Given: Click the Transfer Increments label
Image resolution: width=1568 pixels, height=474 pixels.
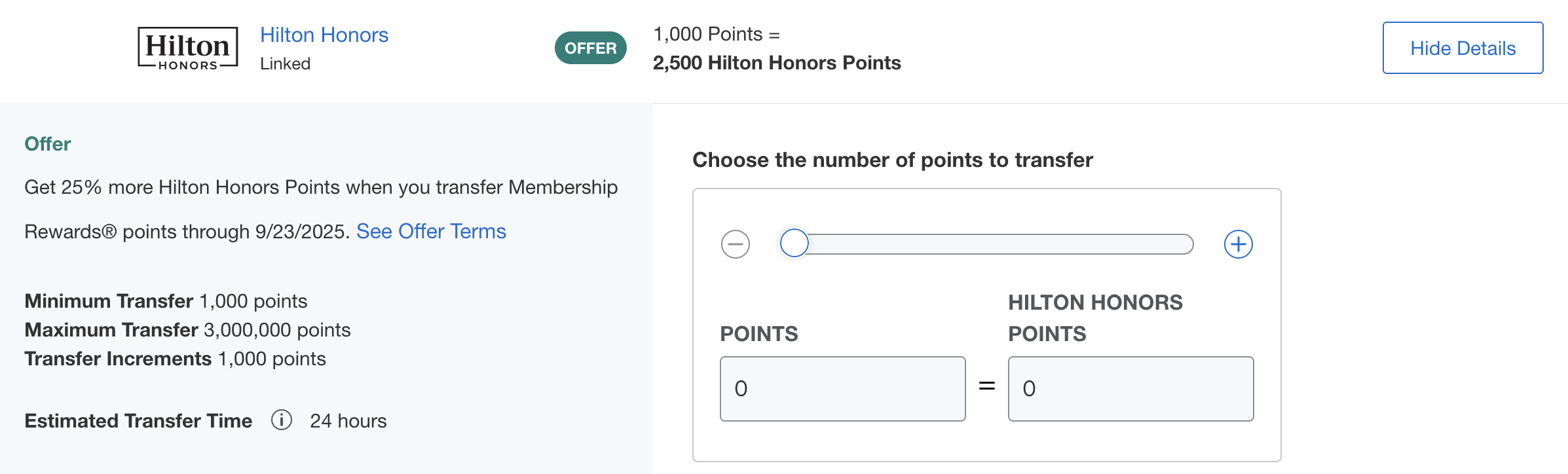Looking at the screenshot, I should coord(118,359).
